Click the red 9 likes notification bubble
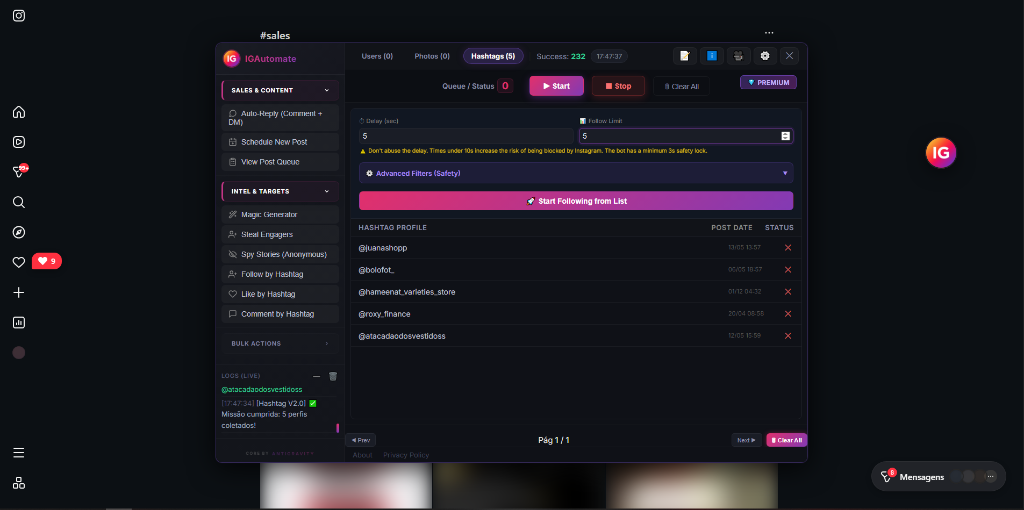The width and height of the screenshot is (1024, 510). 47,261
